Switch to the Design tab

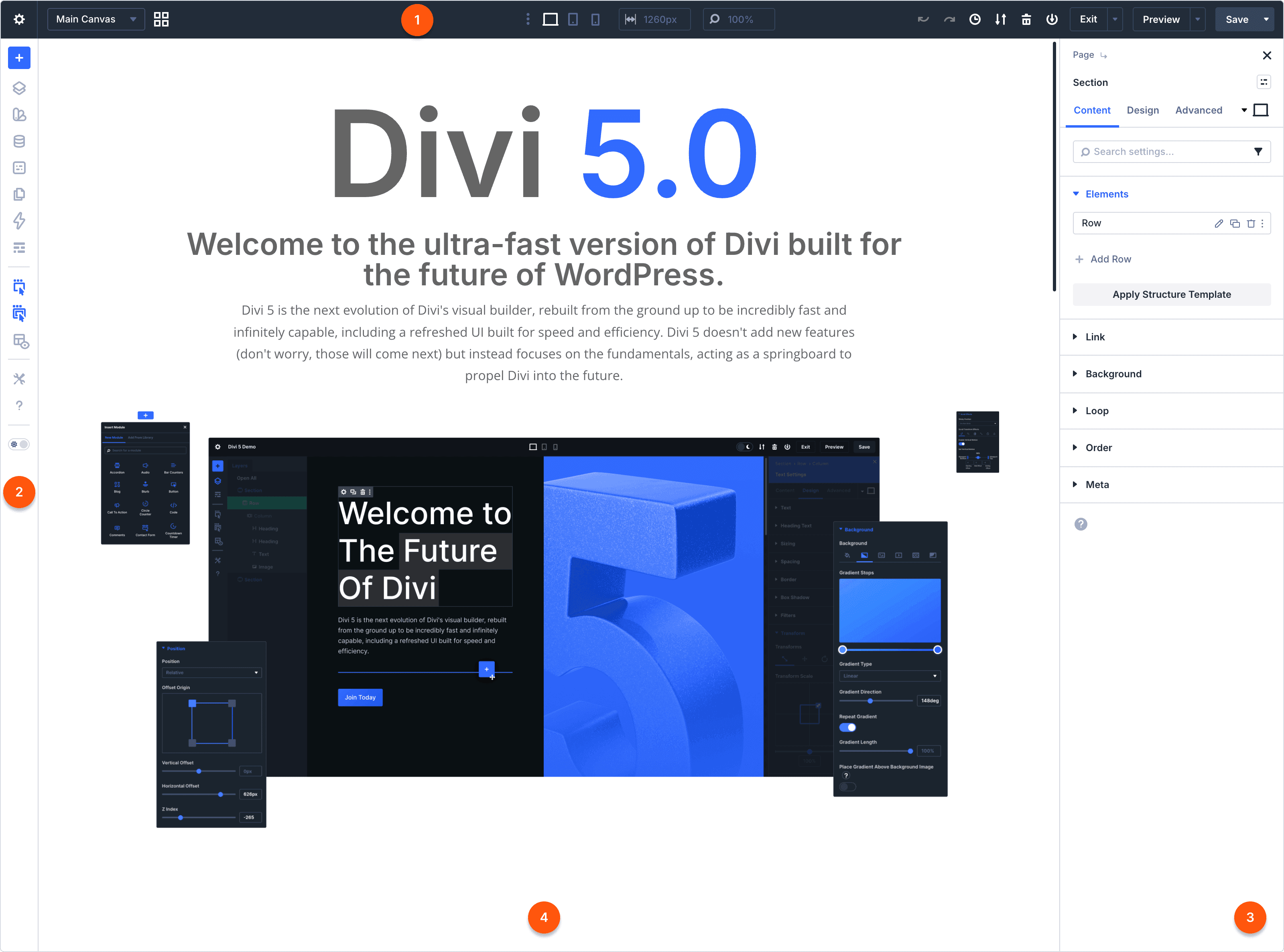(x=1142, y=110)
